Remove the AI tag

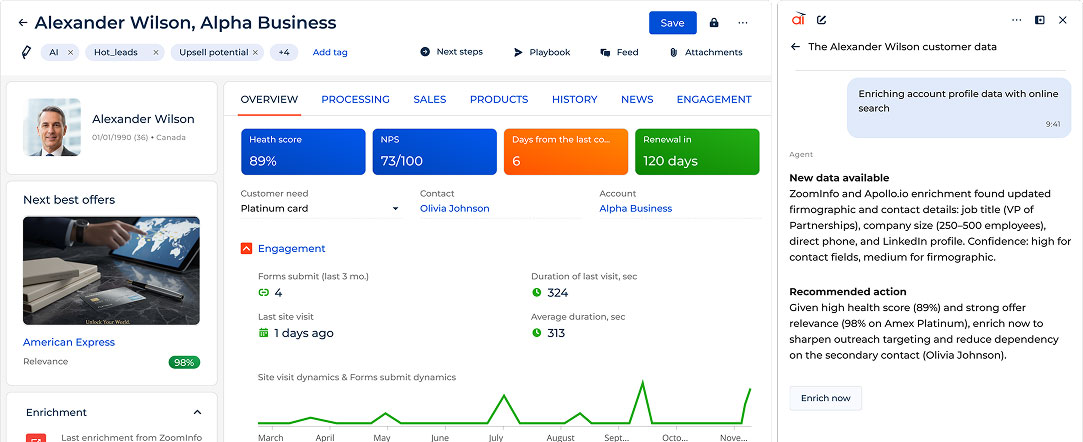pyautogui.click(x=70, y=52)
